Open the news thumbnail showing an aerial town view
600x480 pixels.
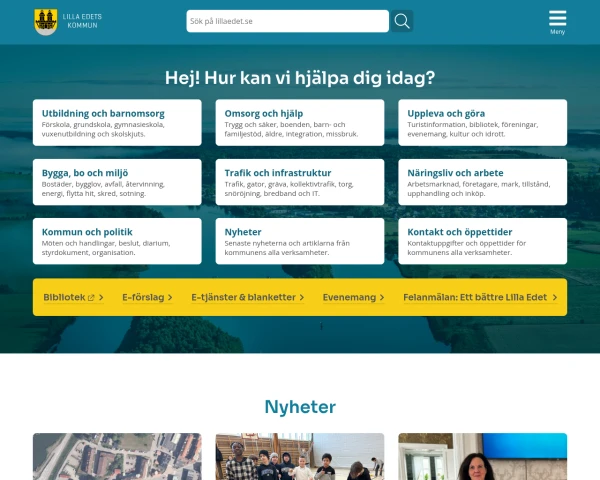(x=117, y=456)
